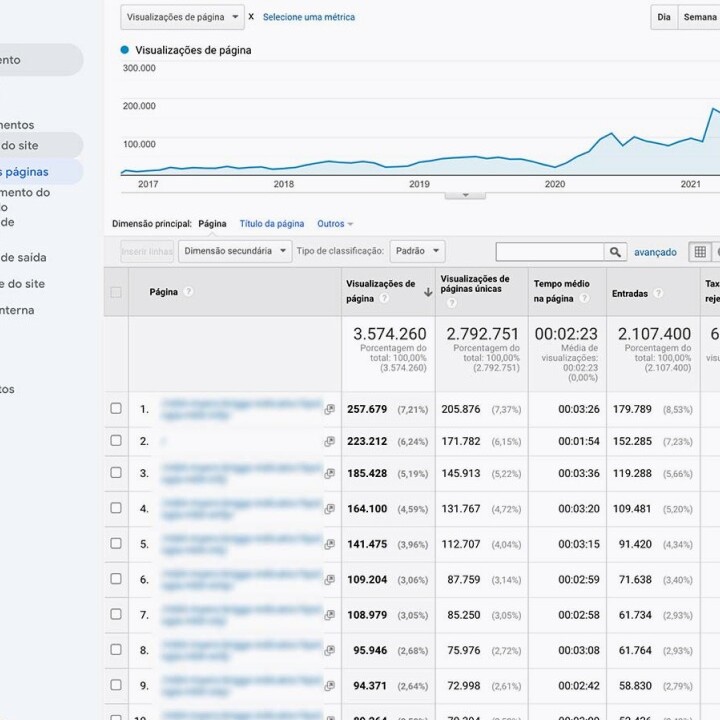Click help icon beside Entradas header
The height and width of the screenshot is (720, 720).
pos(658,293)
